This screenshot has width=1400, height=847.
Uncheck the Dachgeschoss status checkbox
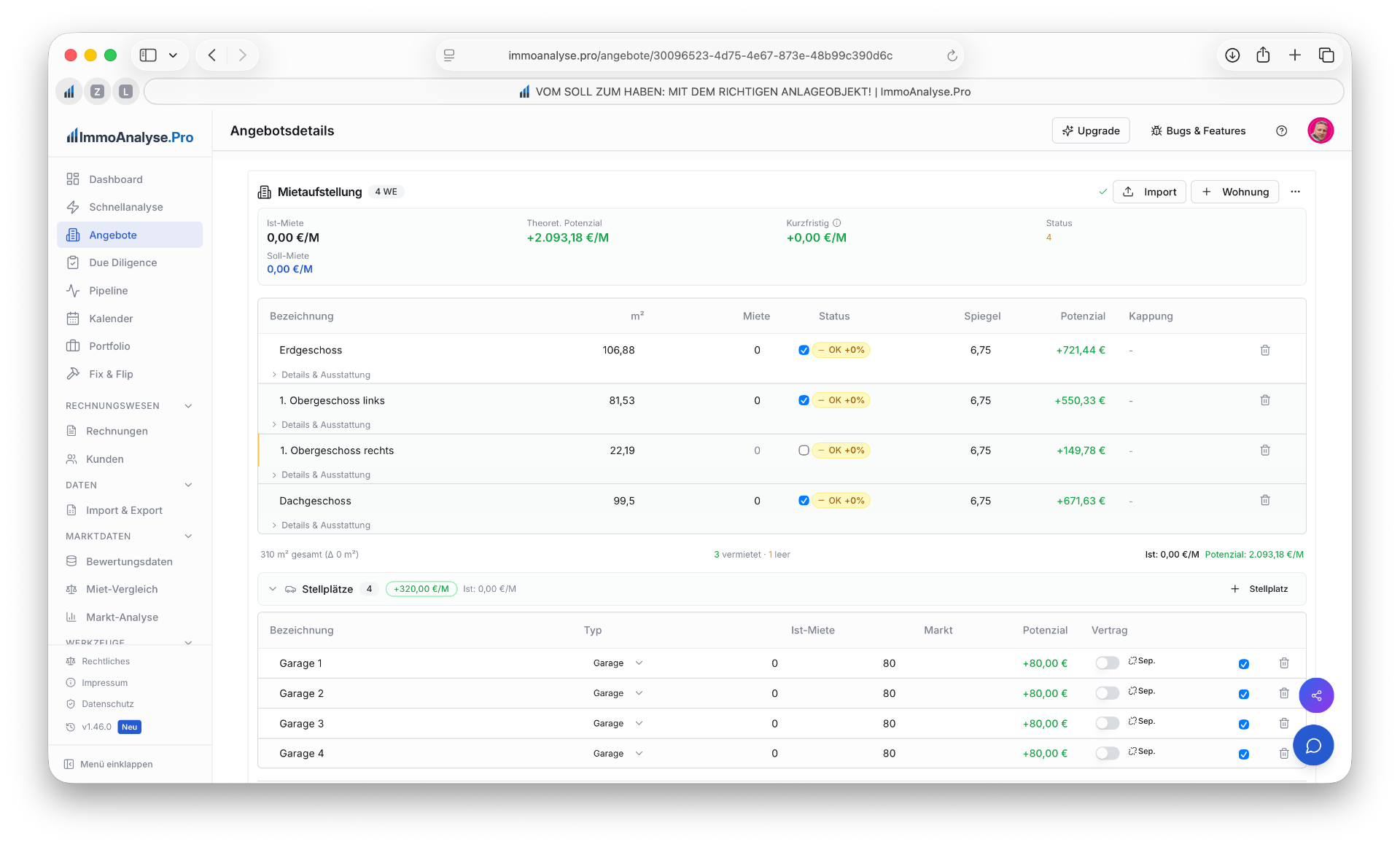coord(804,501)
